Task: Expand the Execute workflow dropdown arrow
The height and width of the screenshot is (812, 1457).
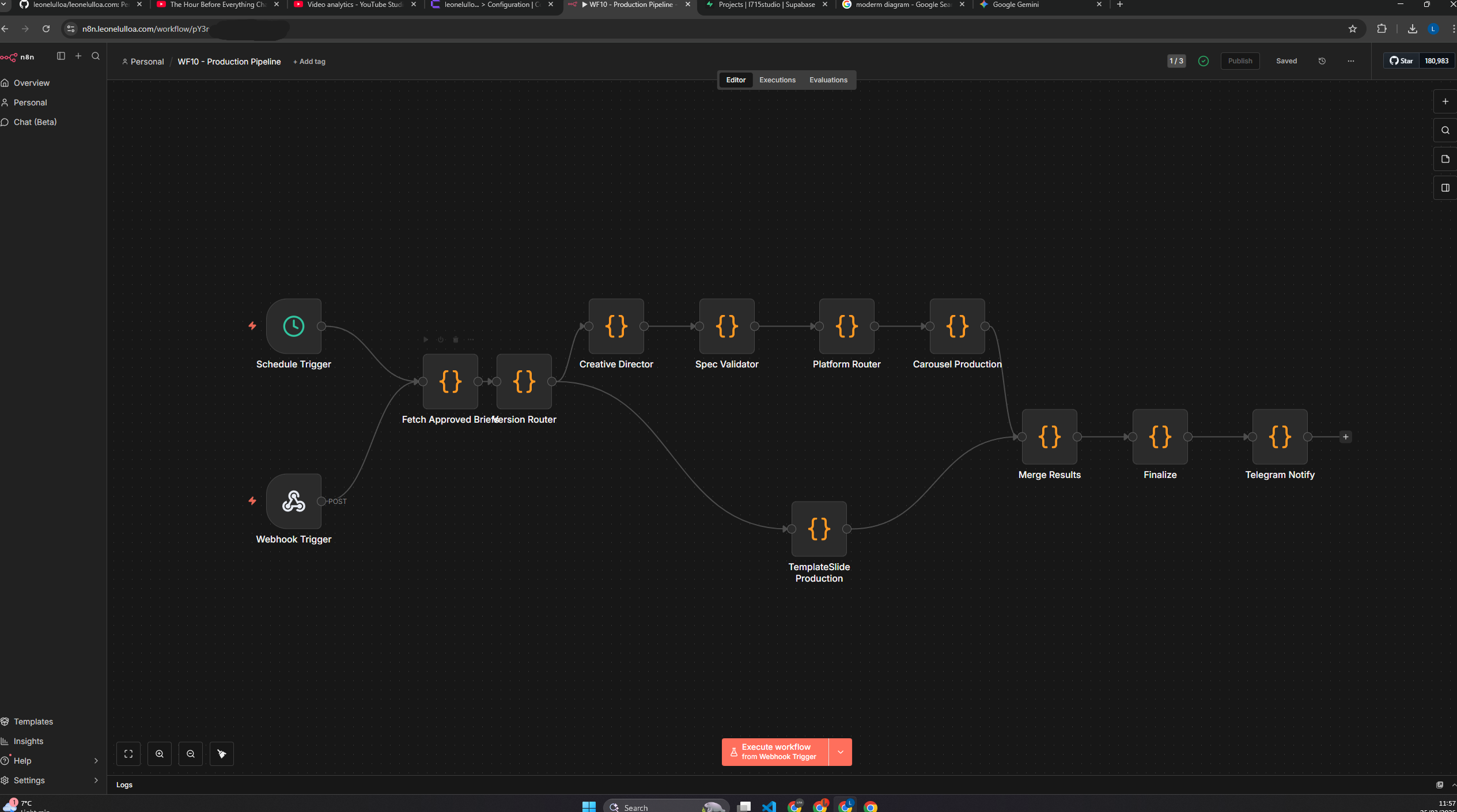Action: [839, 752]
